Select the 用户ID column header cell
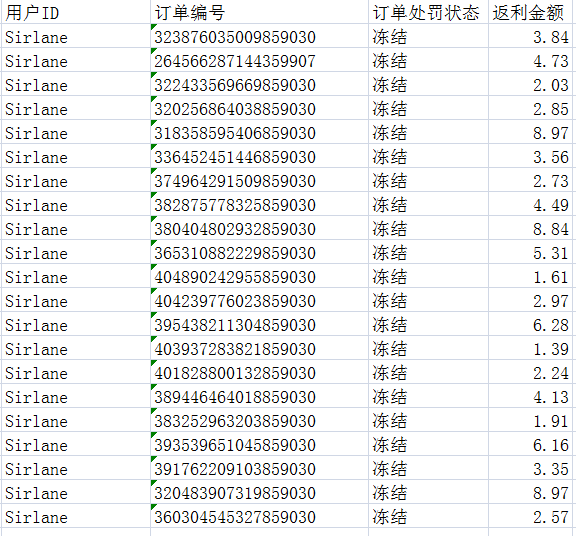This screenshot has width=576, height=536. (76, 12)
